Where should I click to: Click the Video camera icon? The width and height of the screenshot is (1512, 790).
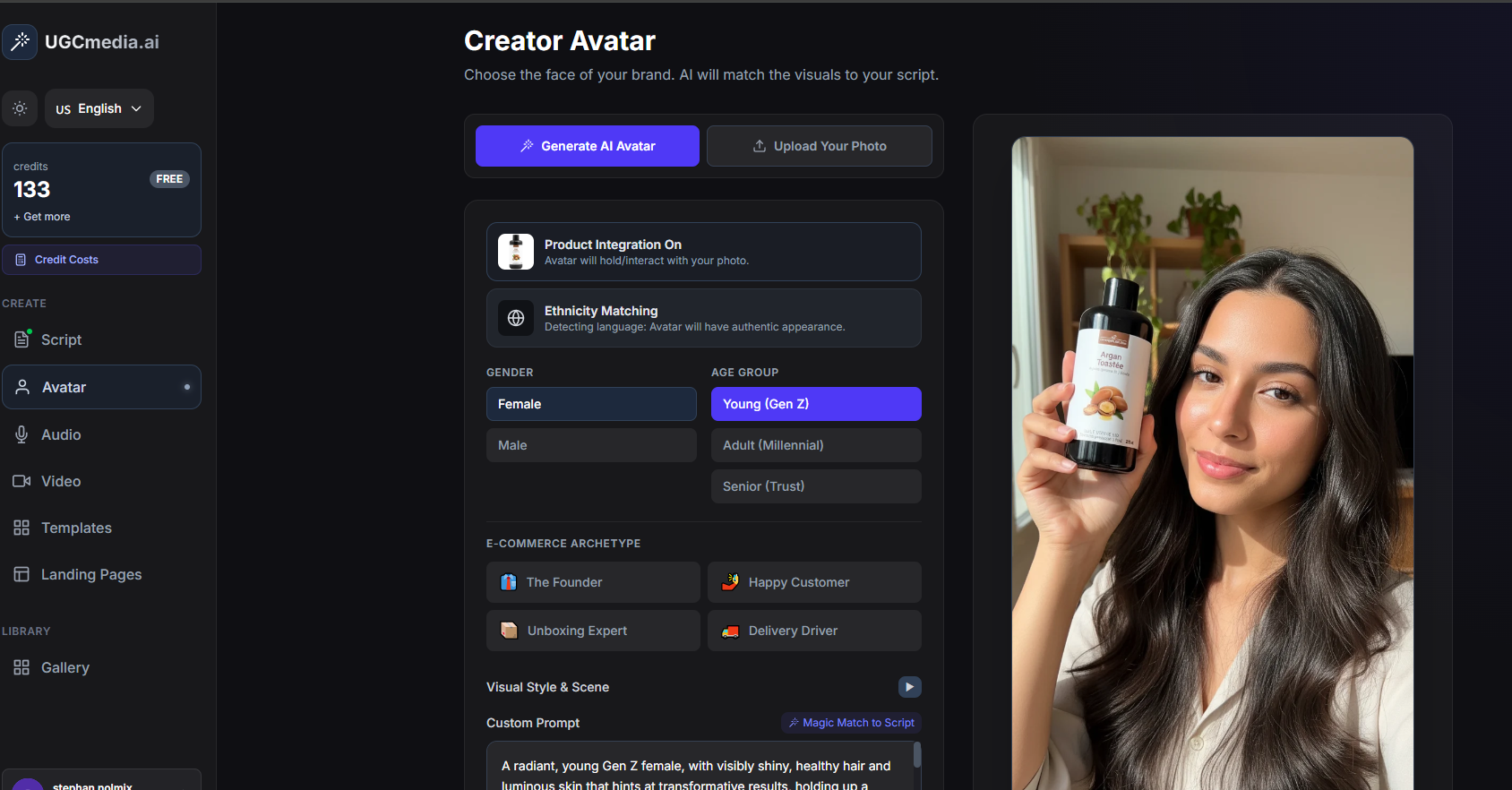(21, 481)
